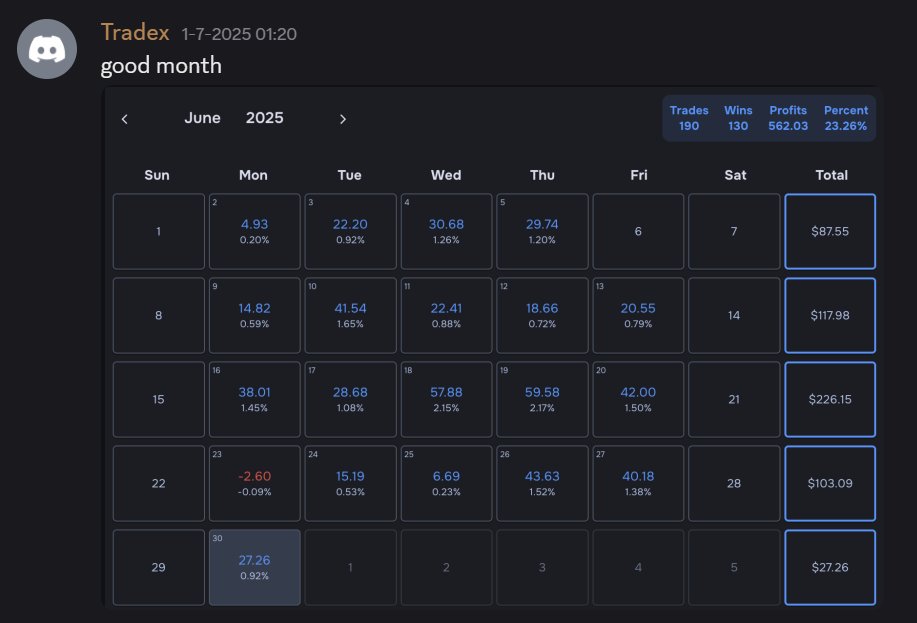Open June 17 cell showing 28.68
The width and height of the screenshot is (917, 623).
pyautogui.click(x=350, y=400)
